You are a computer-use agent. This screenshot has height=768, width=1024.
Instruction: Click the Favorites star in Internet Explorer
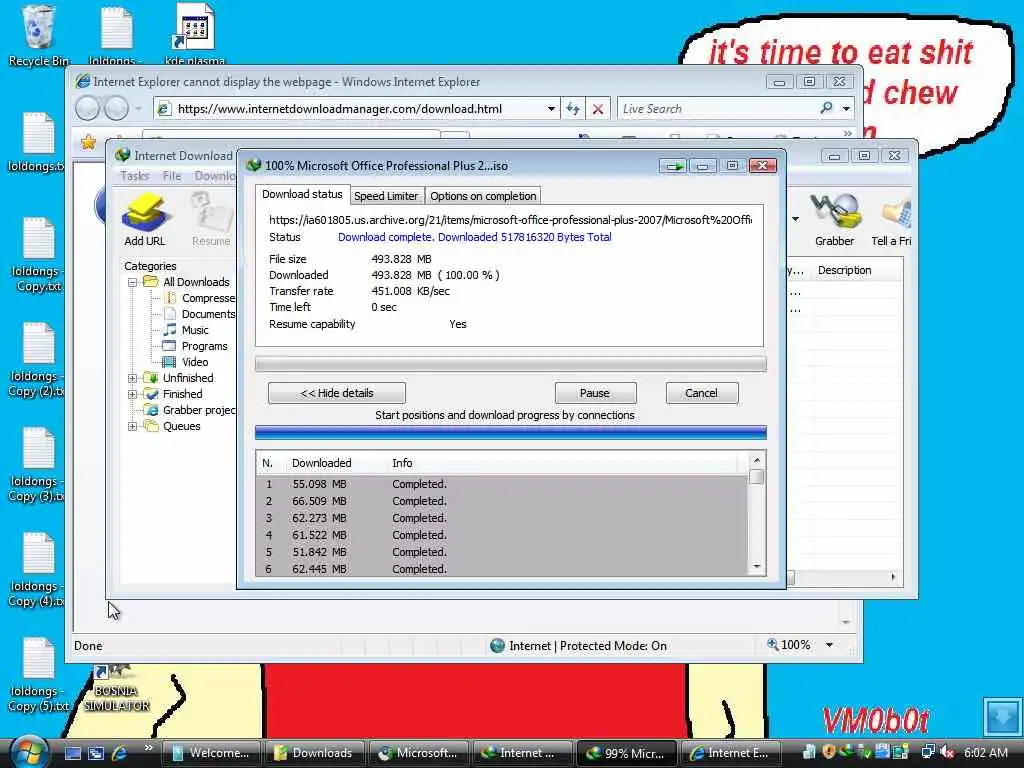(88, 141)
